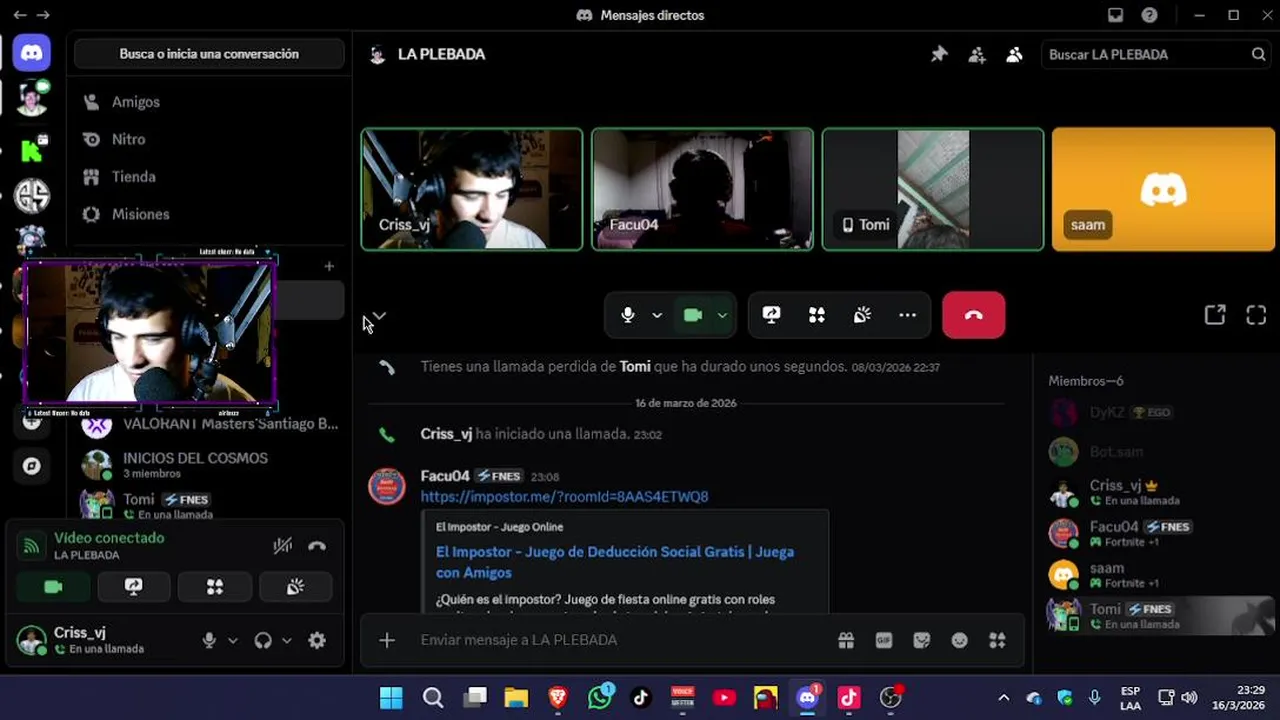Open user settings gear icon
This screenshot has width=1280, height=720.
pyautogui.click(x=317, y=641)
